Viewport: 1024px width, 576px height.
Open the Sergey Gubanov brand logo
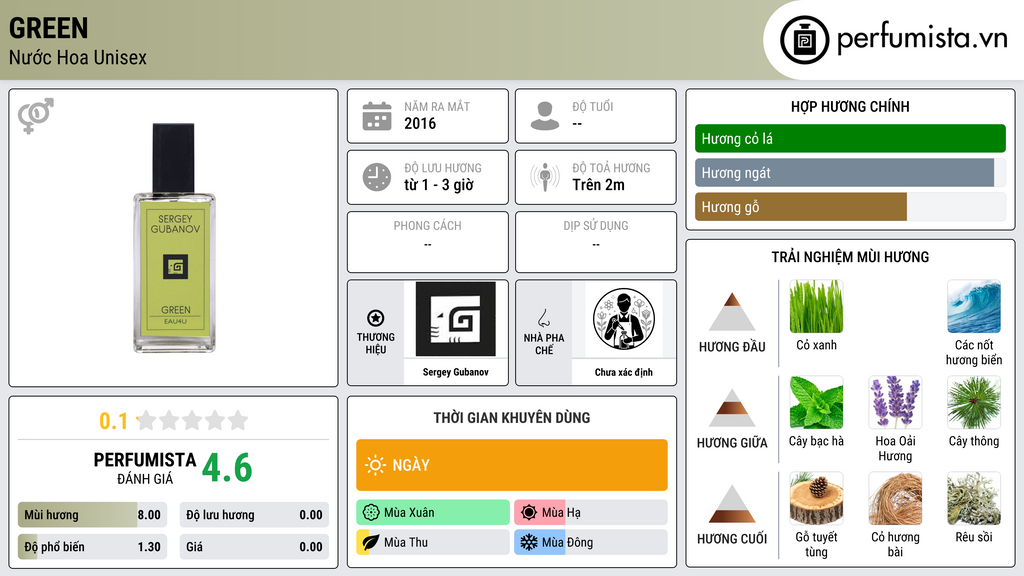(x=456, y=319)
